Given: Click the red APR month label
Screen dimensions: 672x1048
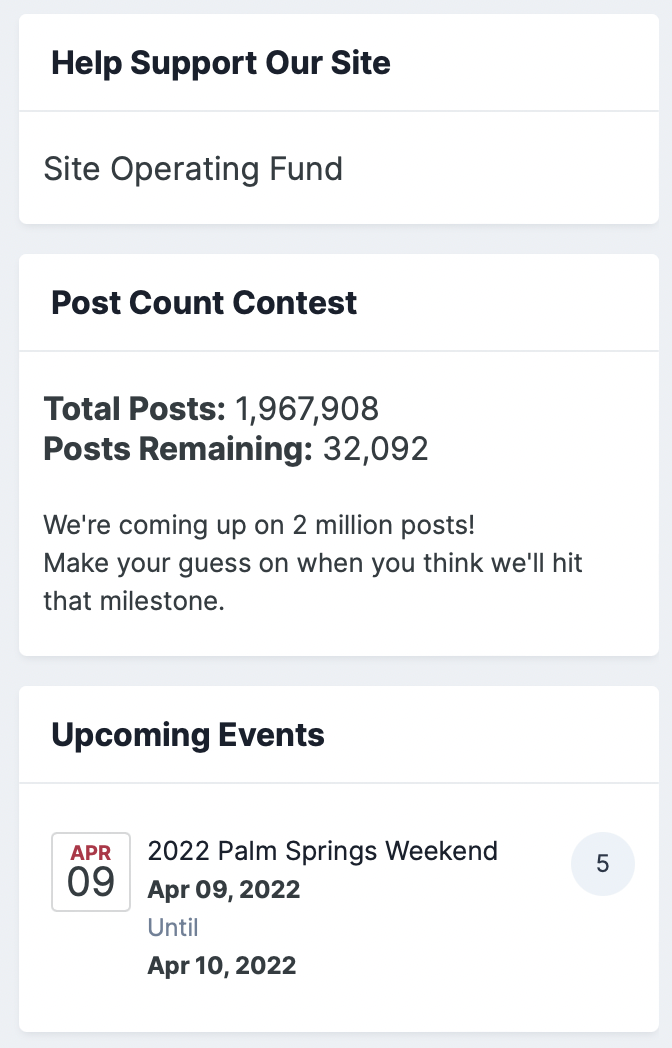Looking at the screenshot, I should (91, 853).
